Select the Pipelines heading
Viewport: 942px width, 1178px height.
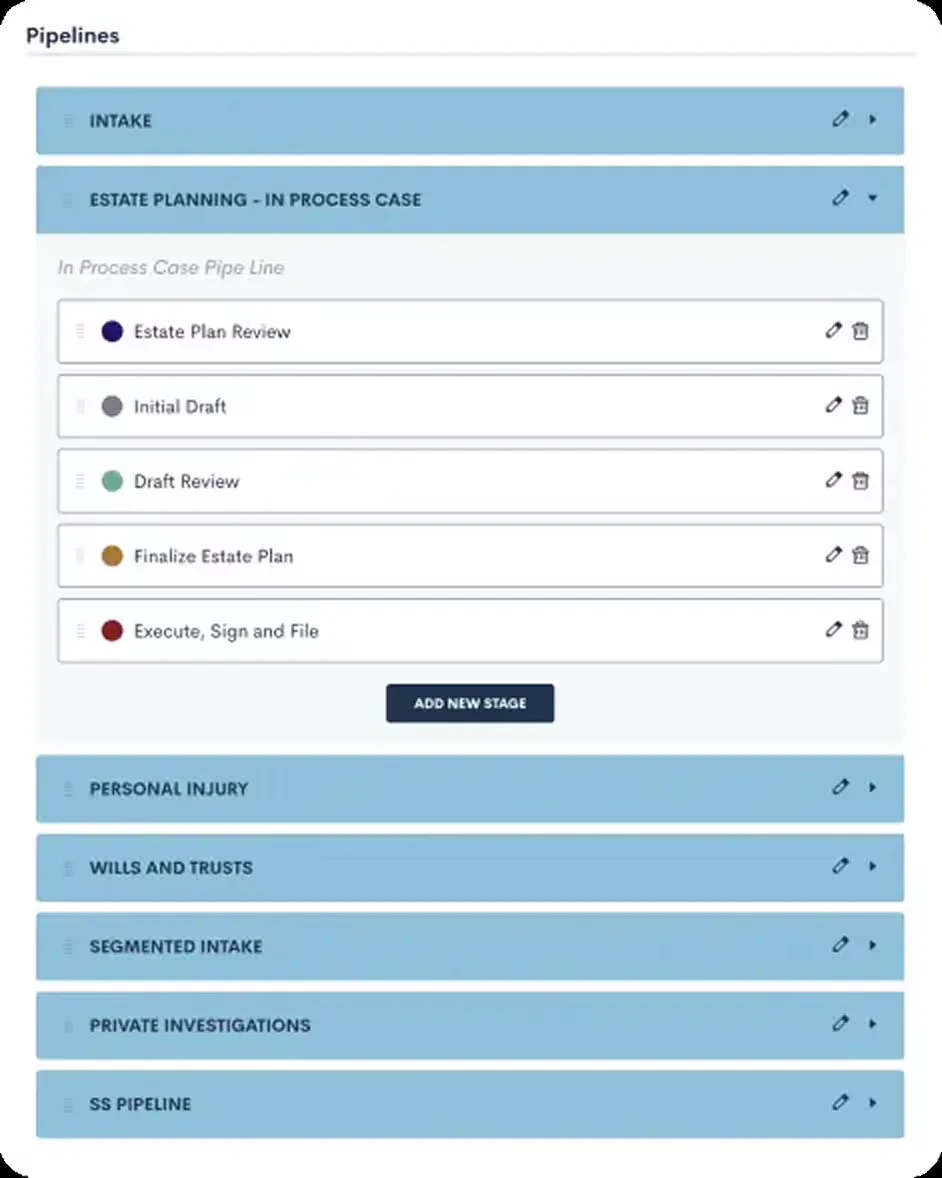[73, 35]
